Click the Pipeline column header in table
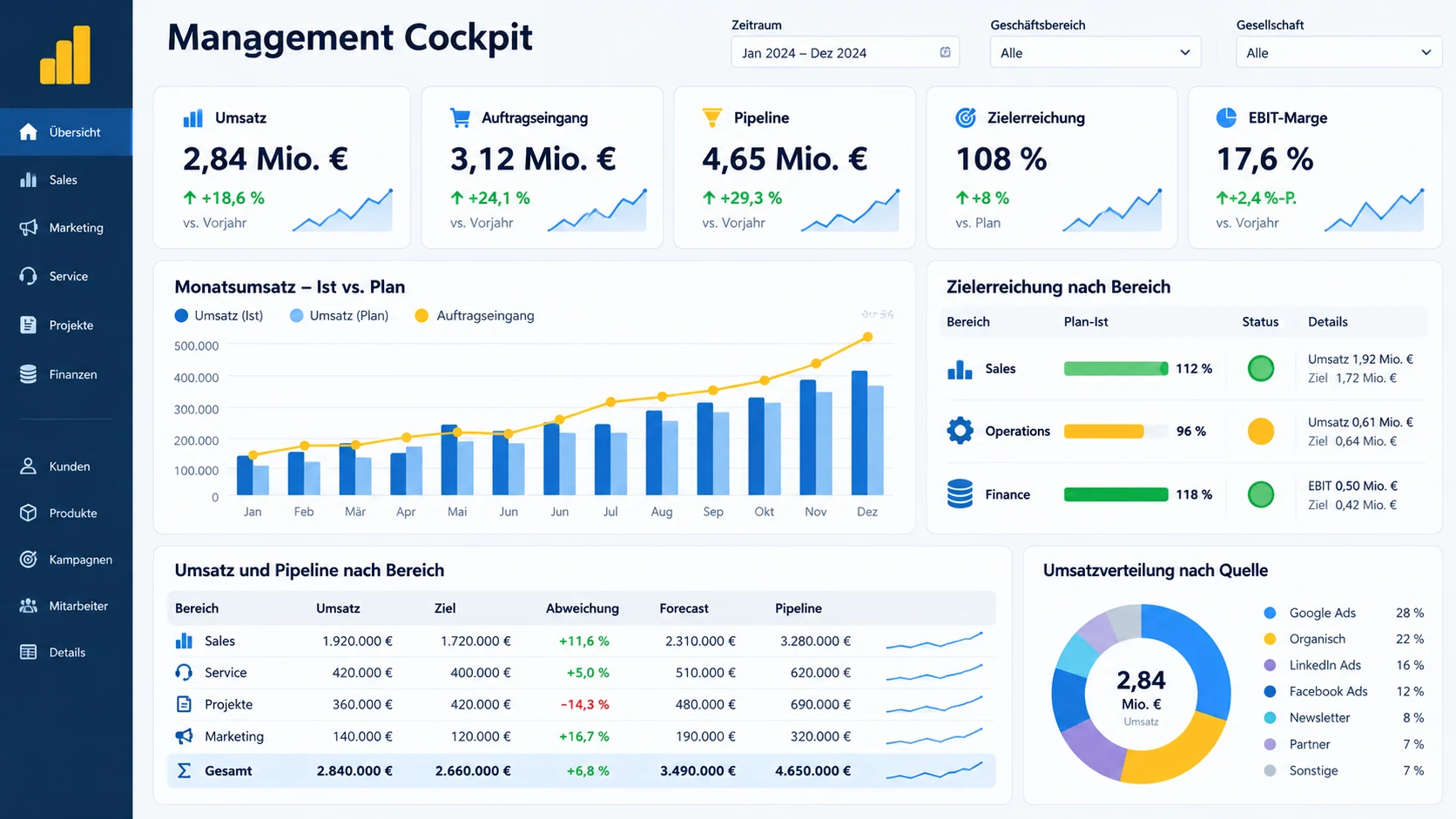The image size is (1456, 819). (x=799, y=608)
